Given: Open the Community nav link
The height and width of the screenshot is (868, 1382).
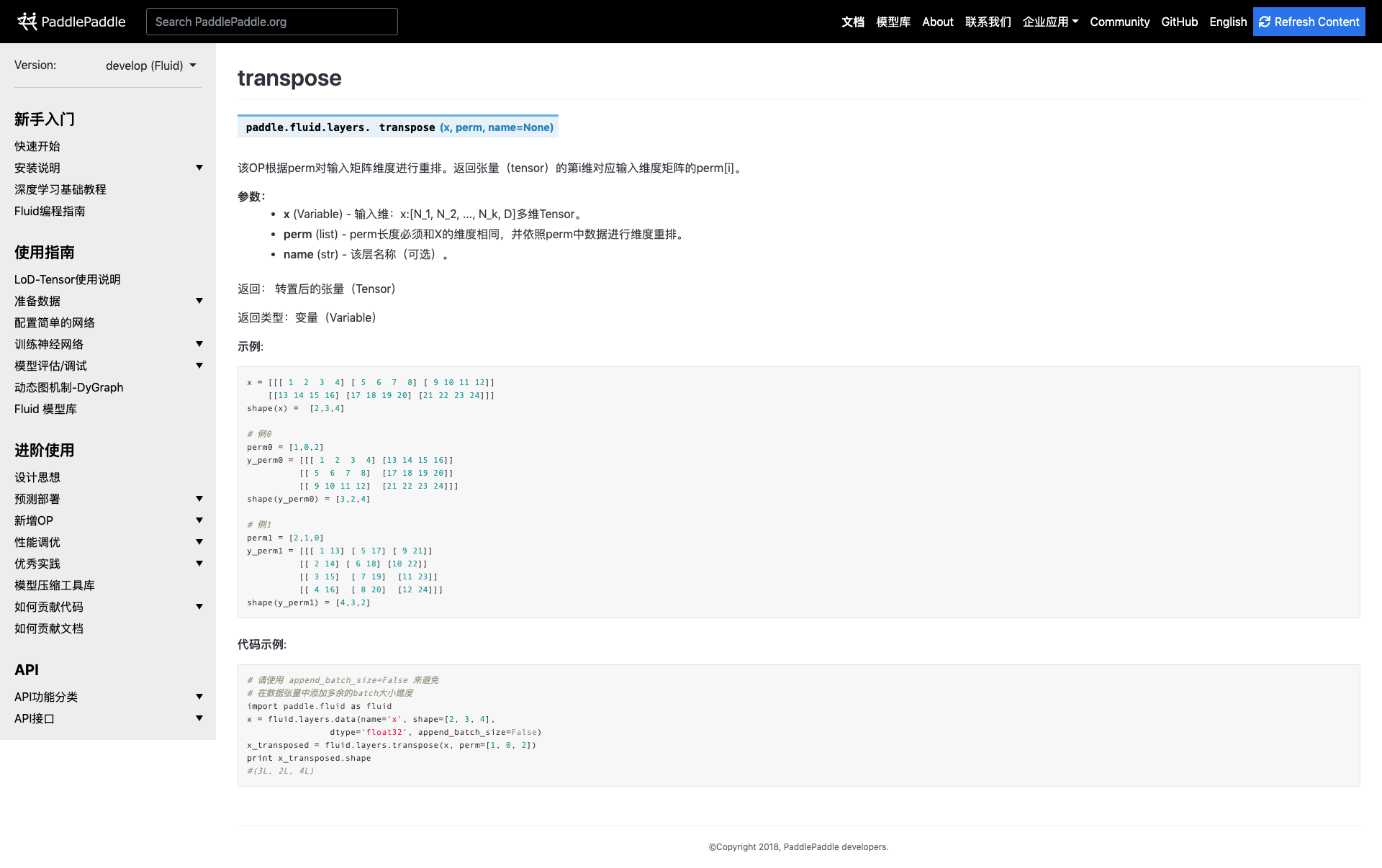Looking at the screenshot, I should click(x=1119, y=22).
